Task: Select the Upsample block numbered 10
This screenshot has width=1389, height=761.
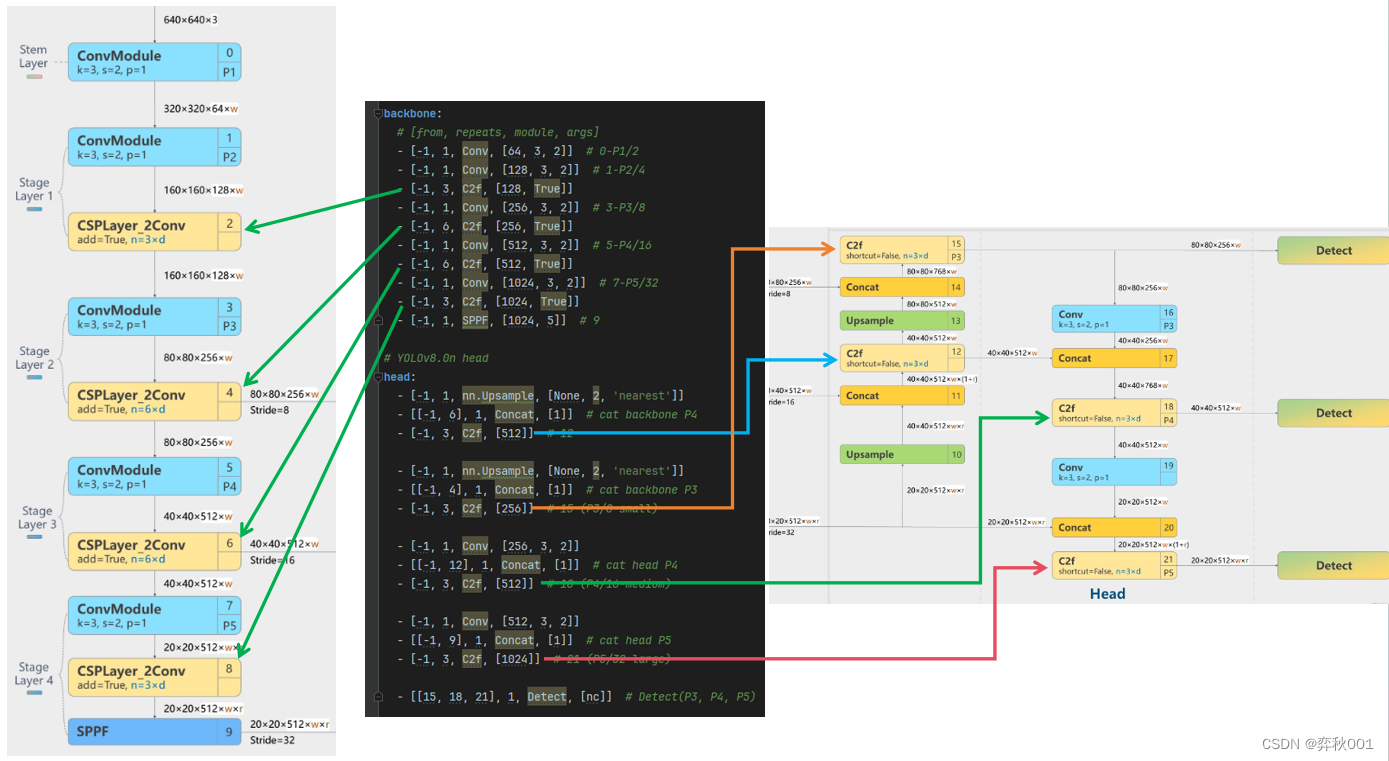Action: (902, 454)
